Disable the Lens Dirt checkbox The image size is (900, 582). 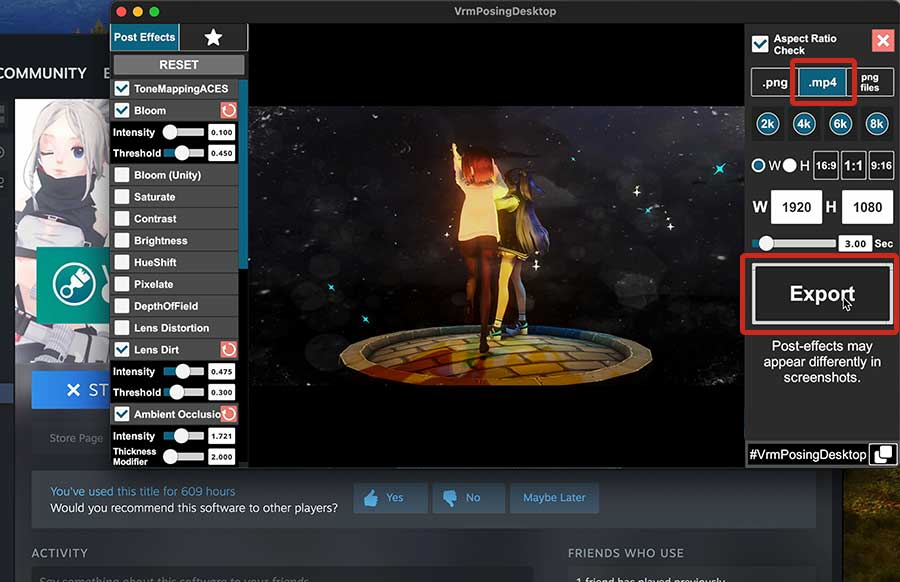coord(122,350)
